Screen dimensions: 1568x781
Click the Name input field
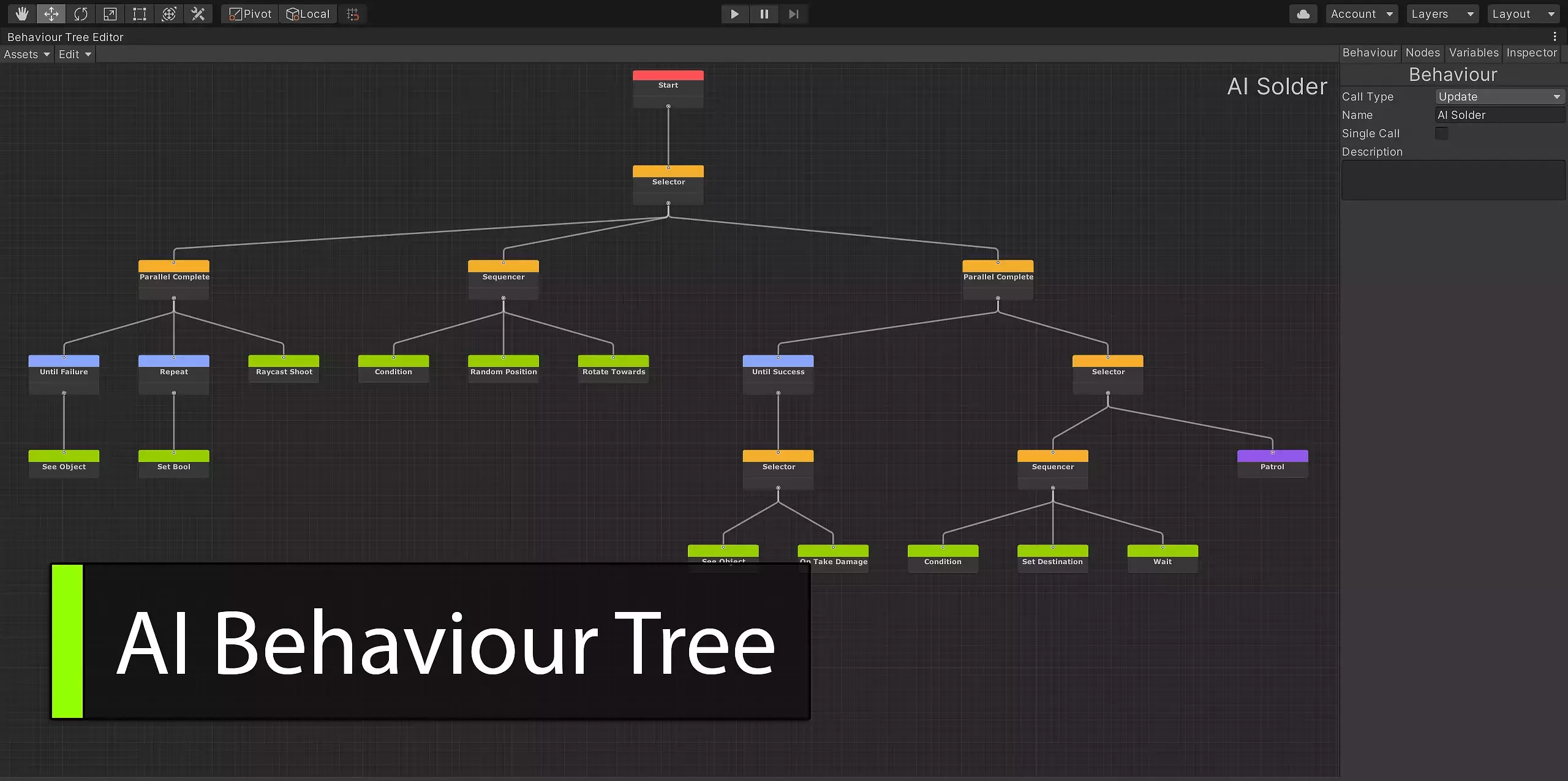click(x=1499, y=115)
